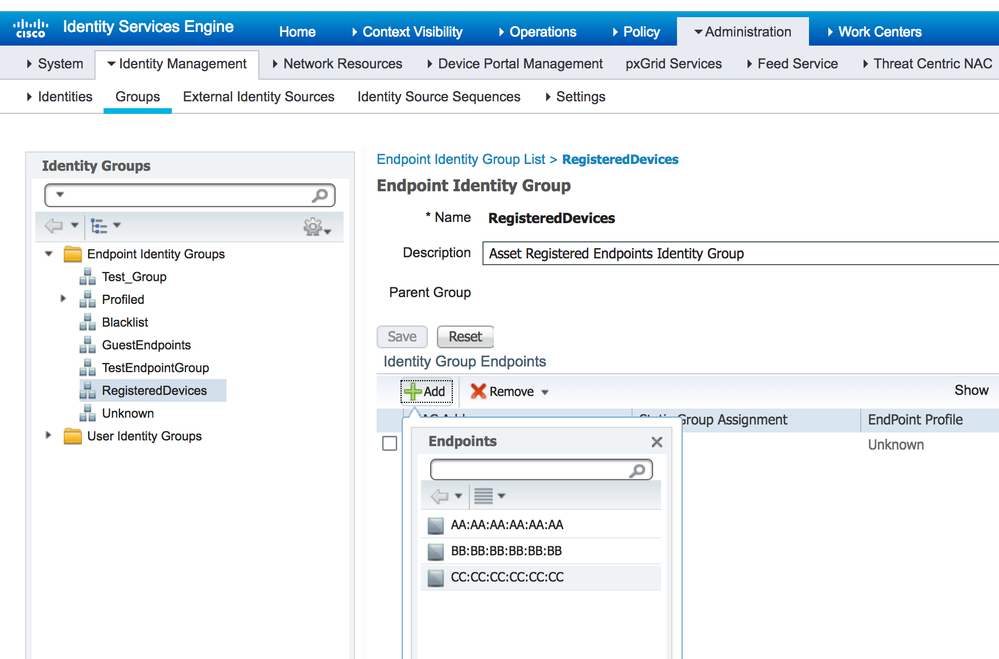Click Test_Group group icon
Image resolution: width=999 pixels, height=659 pixels.
tap(88, 277)
